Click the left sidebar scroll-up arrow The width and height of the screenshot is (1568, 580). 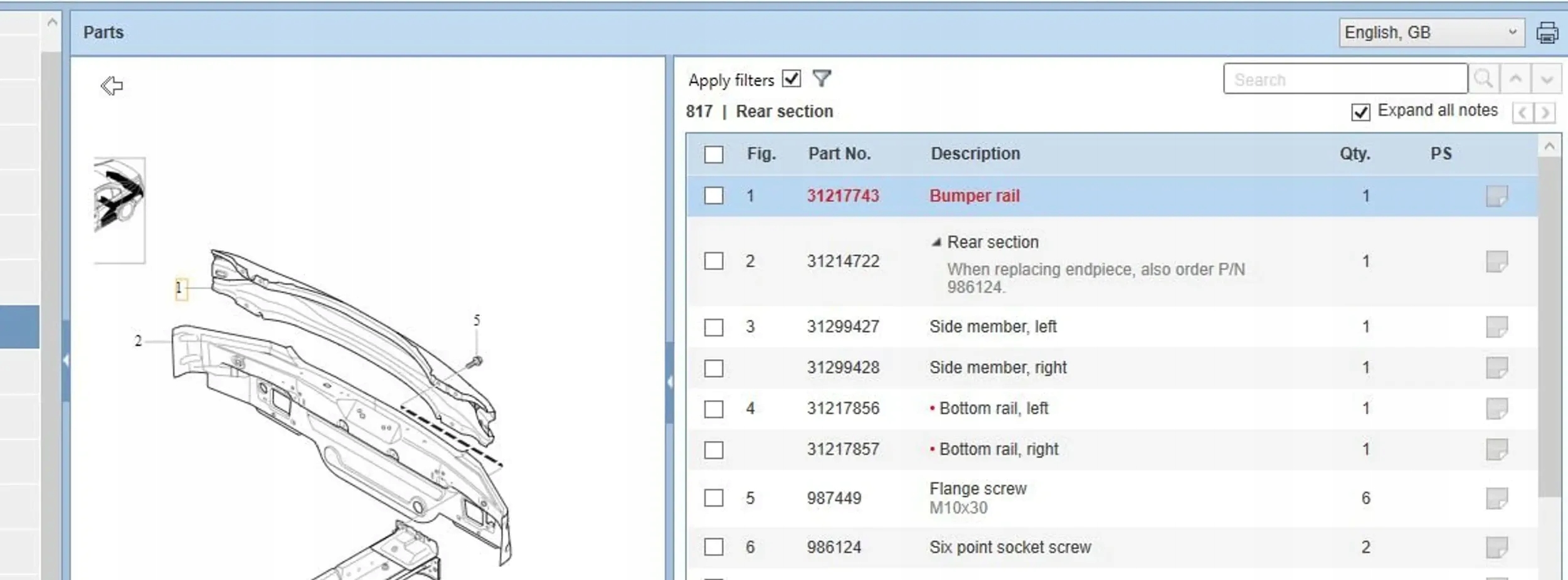[52, 22]
